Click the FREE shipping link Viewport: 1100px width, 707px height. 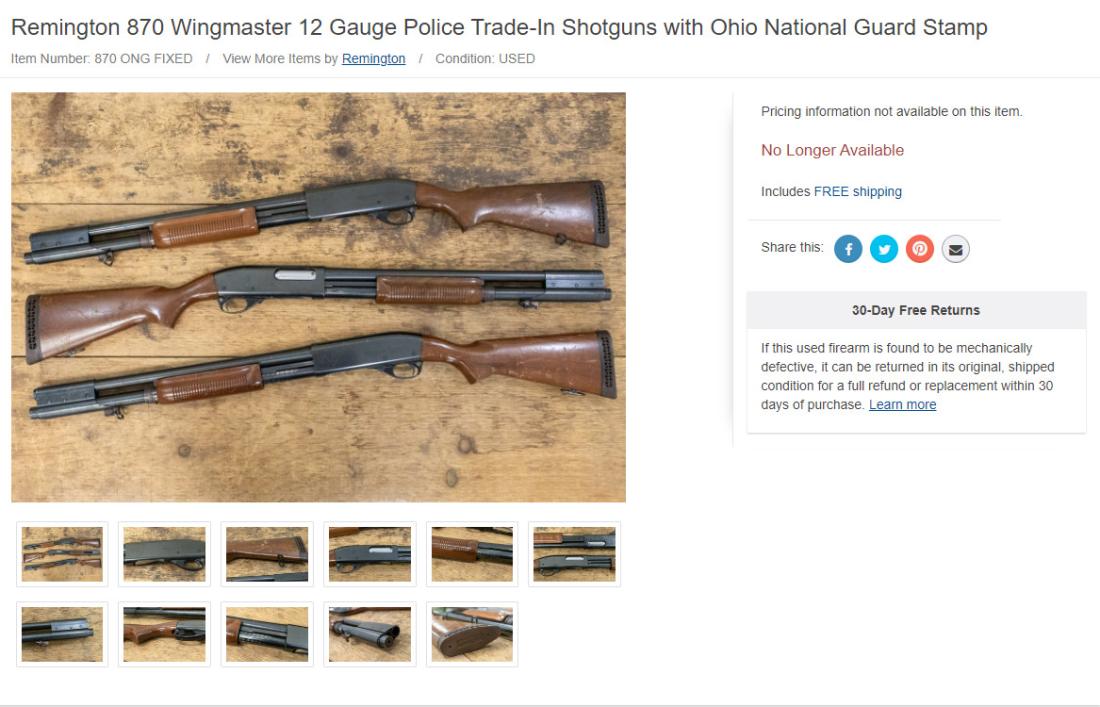(857, 191)
